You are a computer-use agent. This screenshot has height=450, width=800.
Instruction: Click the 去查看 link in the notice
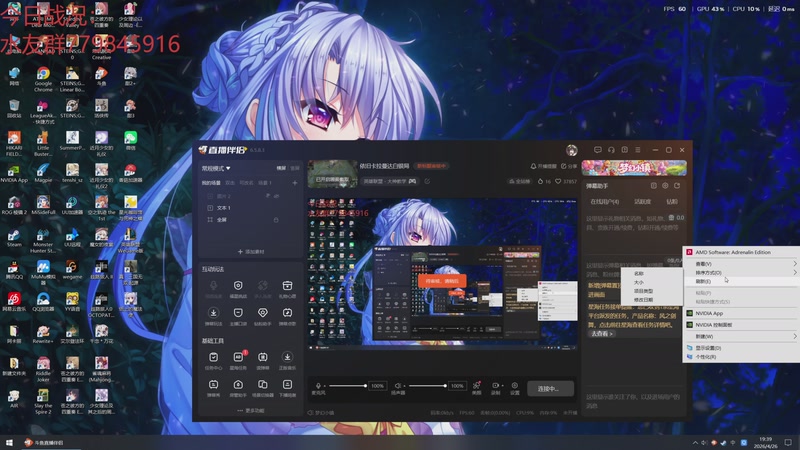pyautogui.click(x=602, y=334)
